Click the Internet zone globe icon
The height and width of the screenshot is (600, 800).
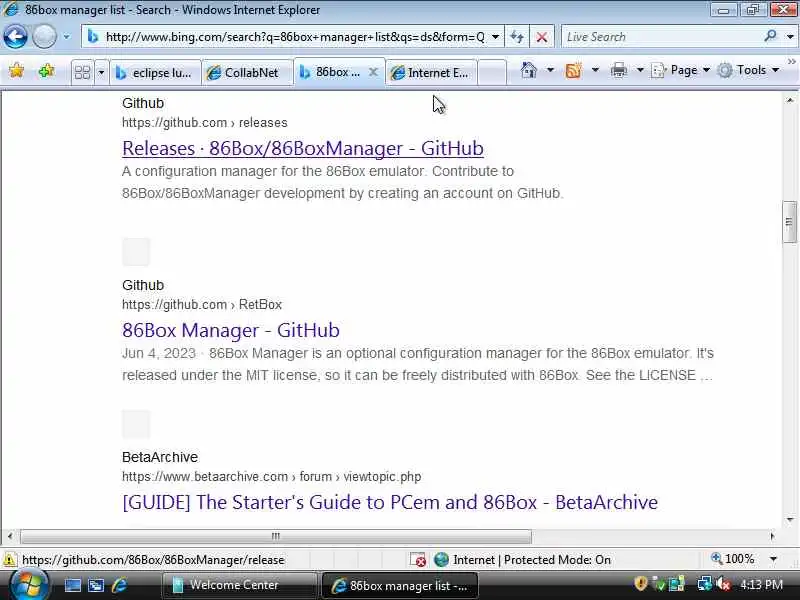(x=441, y=560)
